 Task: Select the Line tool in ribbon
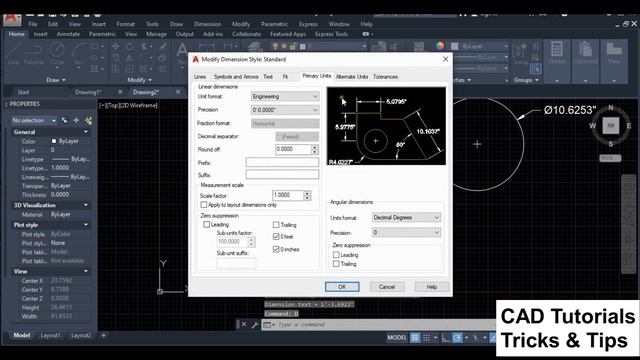click(13, 53)
